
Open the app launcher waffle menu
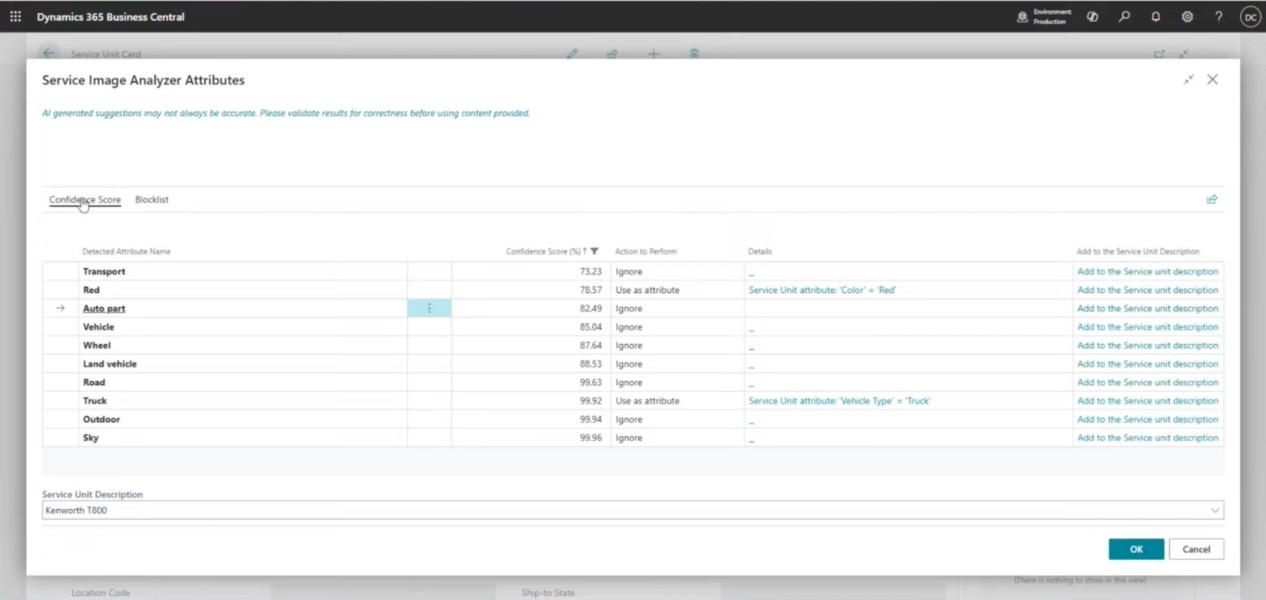pos(15,16)
